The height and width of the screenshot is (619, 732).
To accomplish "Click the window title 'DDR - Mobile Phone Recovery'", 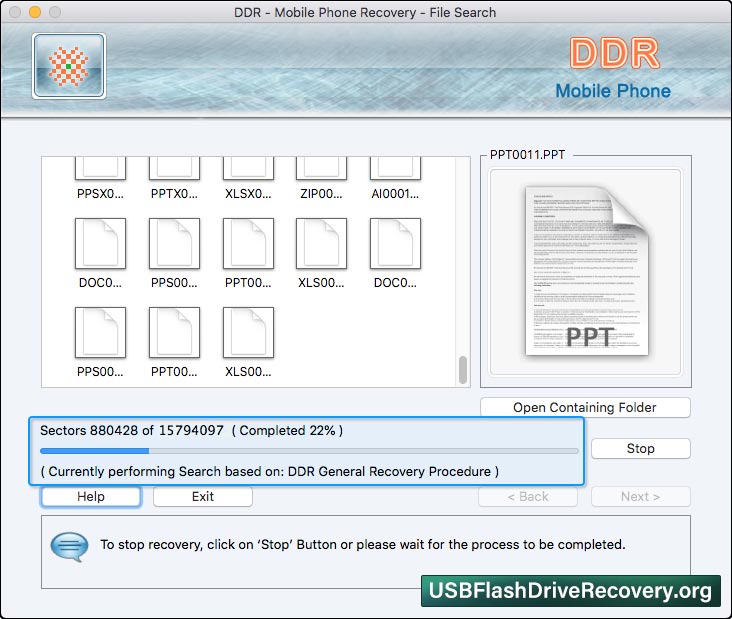I will coord(365,13).
